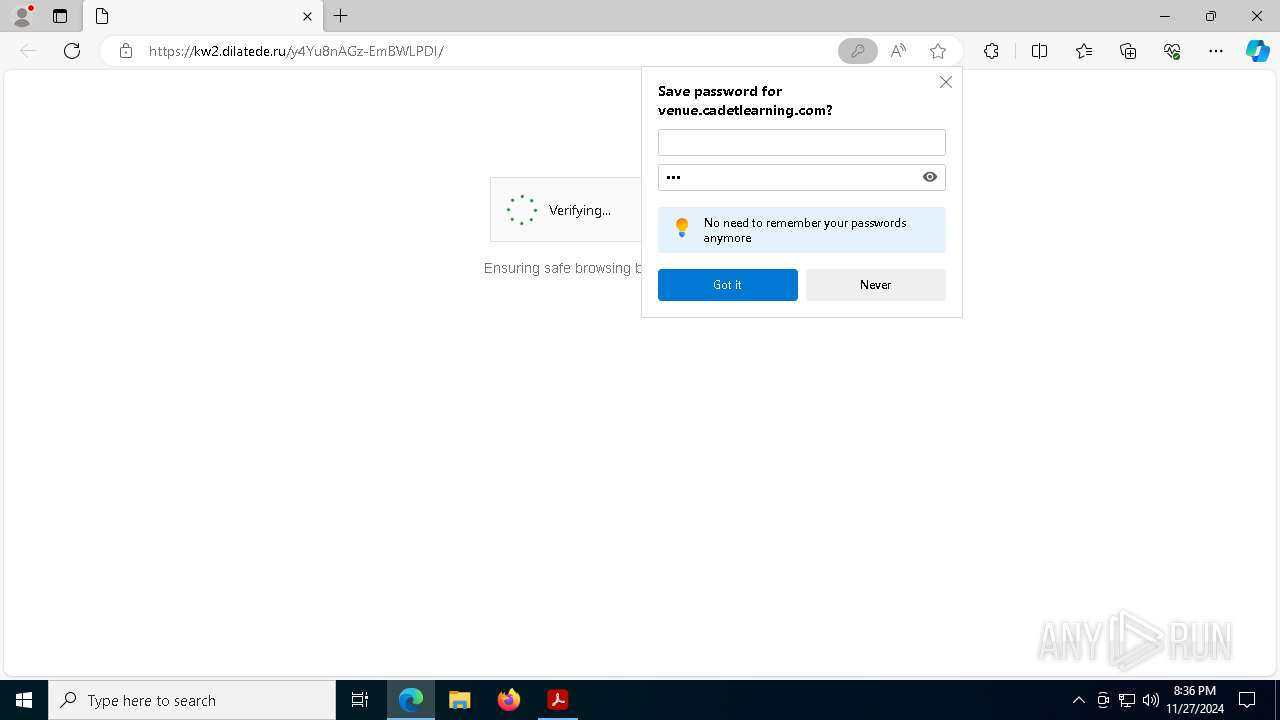Open Favorites list
1280x720 pixels.
(1084, 51)
